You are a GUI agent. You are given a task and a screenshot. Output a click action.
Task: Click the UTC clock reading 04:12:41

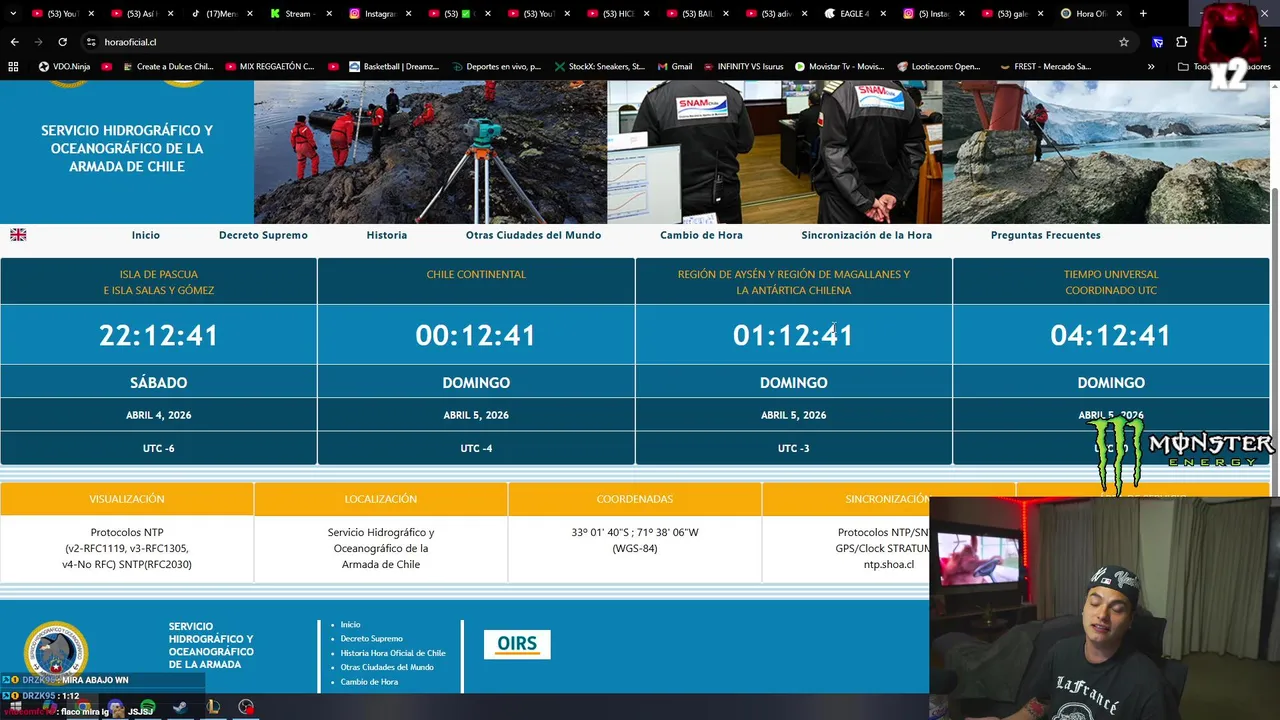coord(1111,335)
